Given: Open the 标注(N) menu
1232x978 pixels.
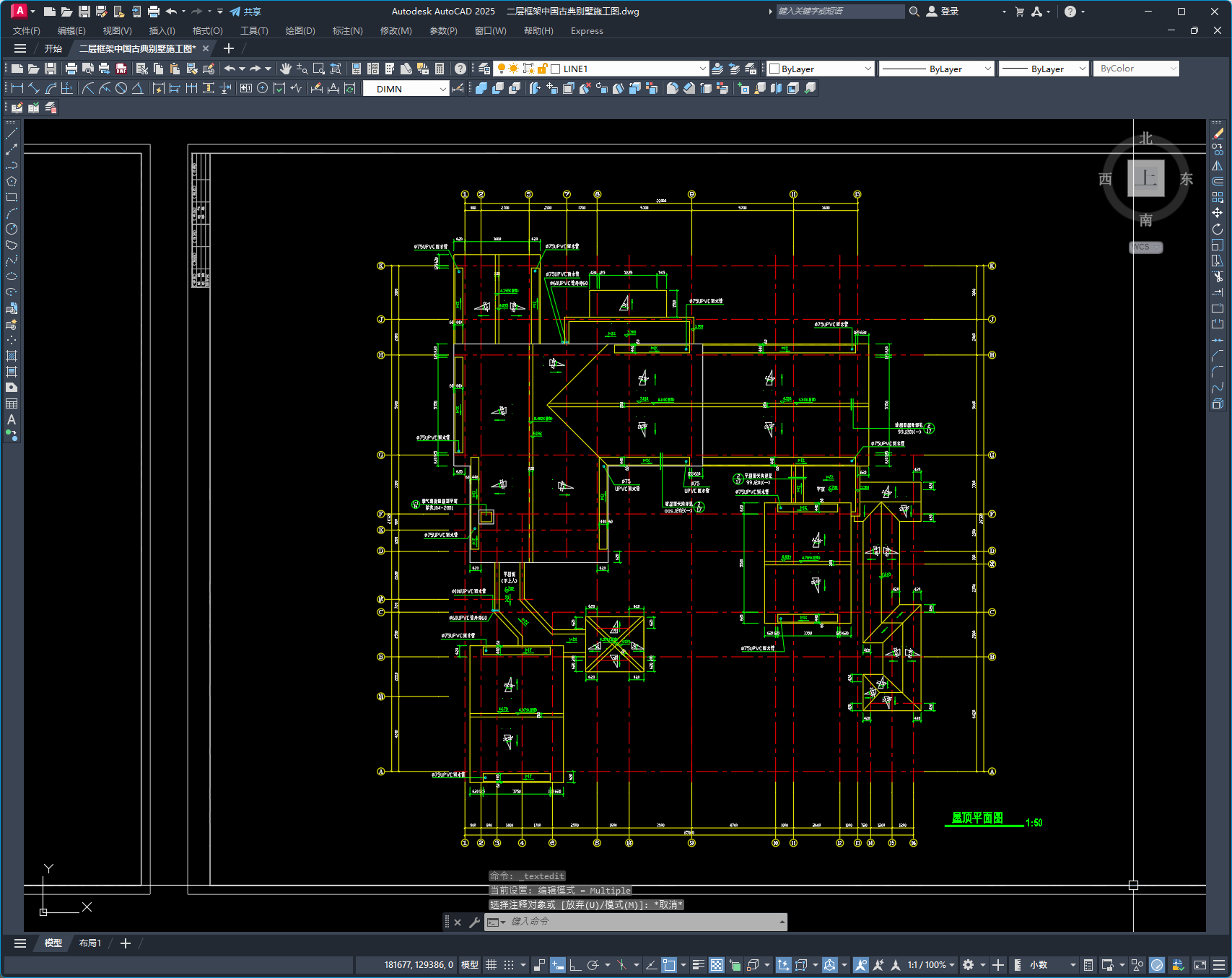Looking at the screenshot, I should click(347, 31).
